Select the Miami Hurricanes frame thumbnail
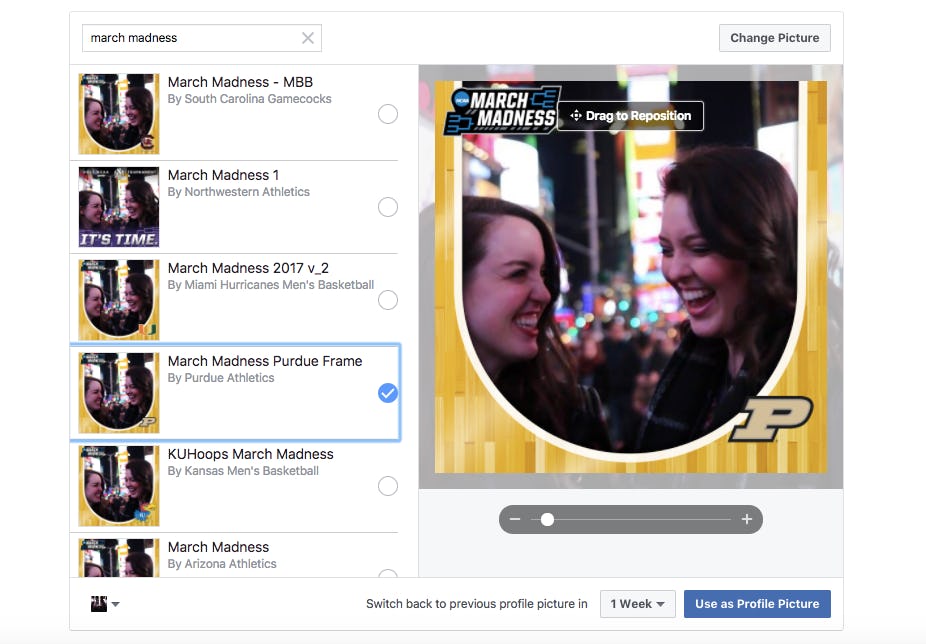 point(119,300)
